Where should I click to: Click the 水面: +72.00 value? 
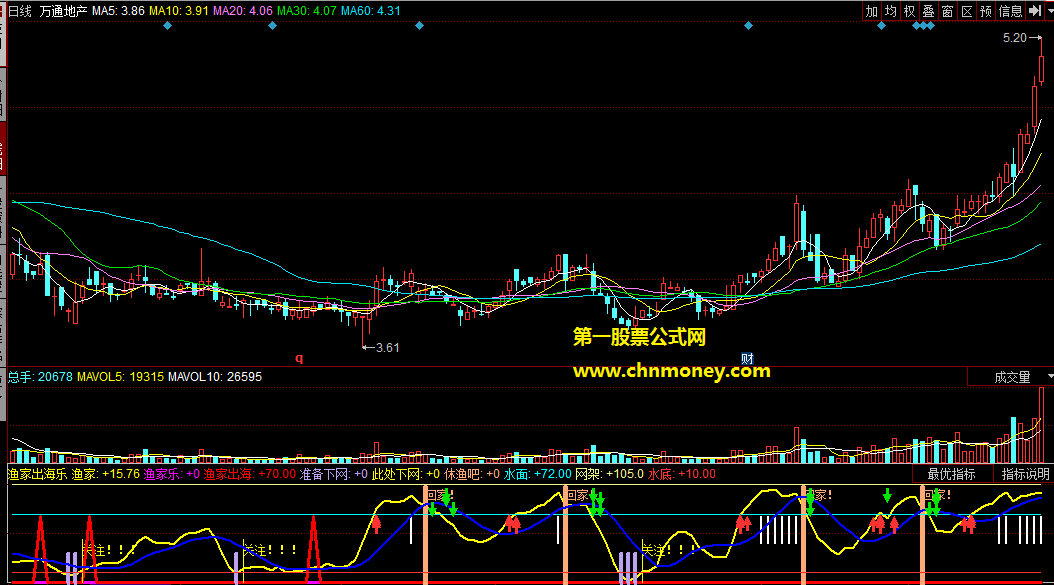click(x=538, y=474)
